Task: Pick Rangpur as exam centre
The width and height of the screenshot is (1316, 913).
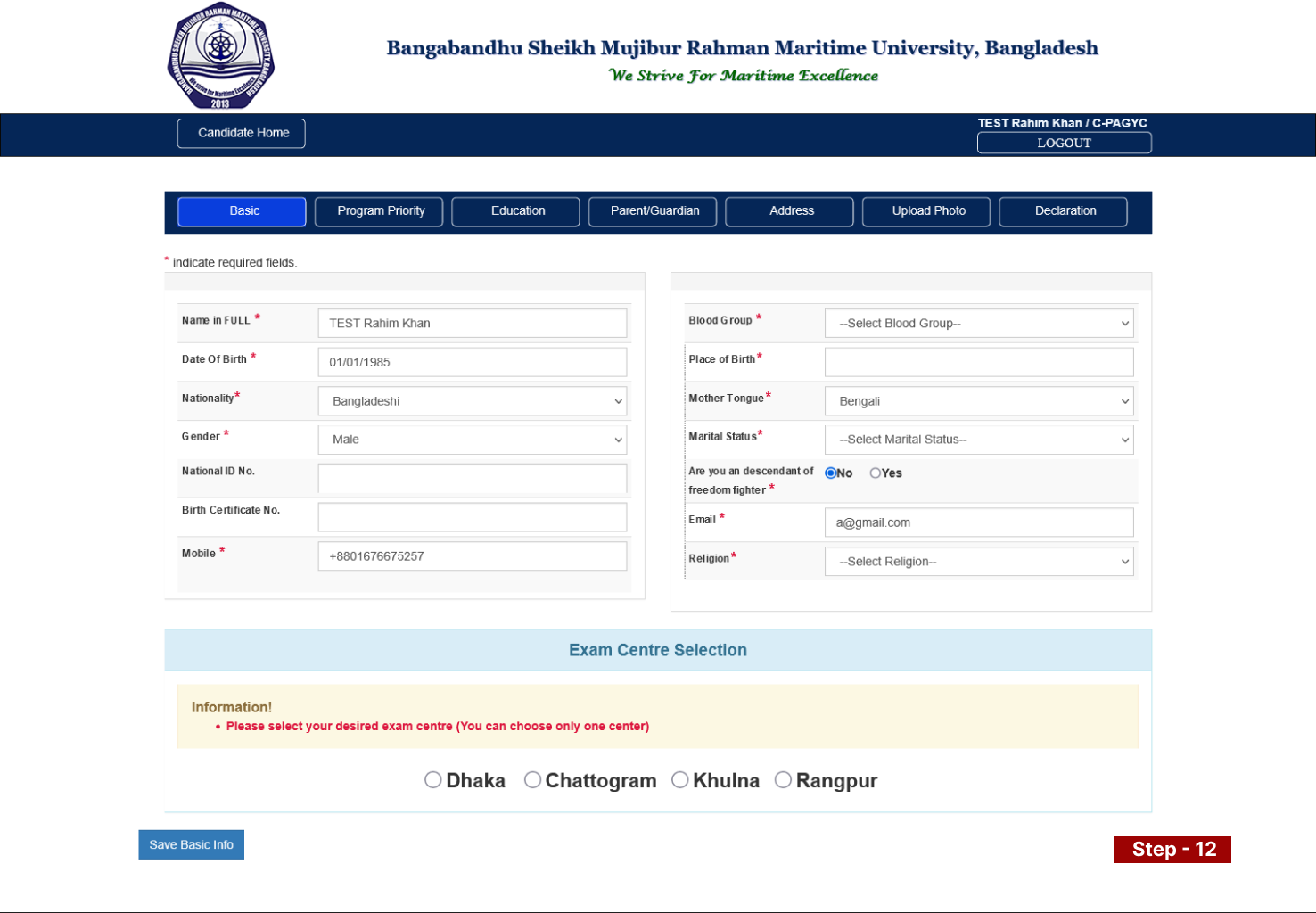Action: tap(783, 780)
